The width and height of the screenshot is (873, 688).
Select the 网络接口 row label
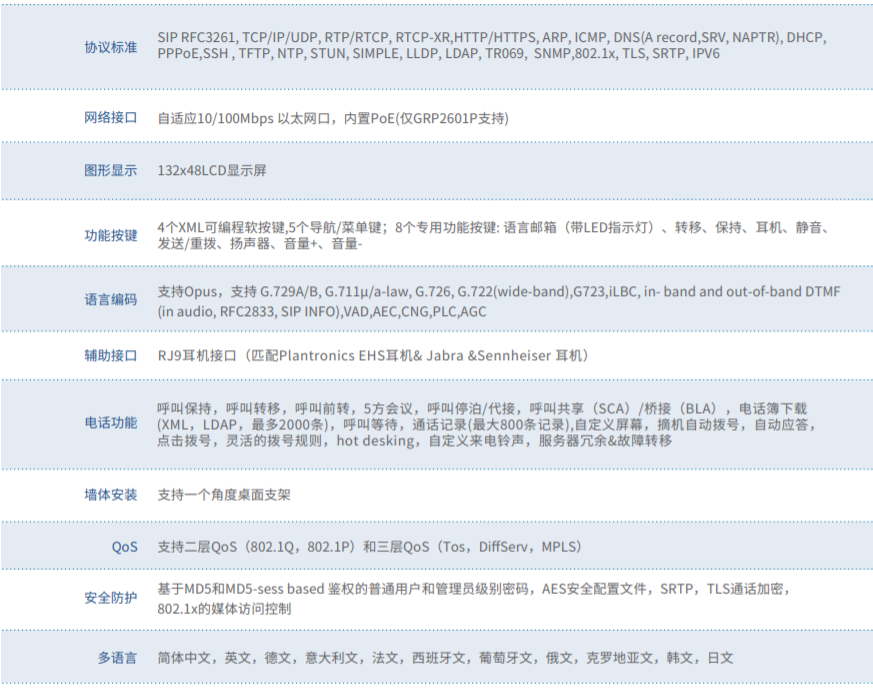(x=110, y=118)
